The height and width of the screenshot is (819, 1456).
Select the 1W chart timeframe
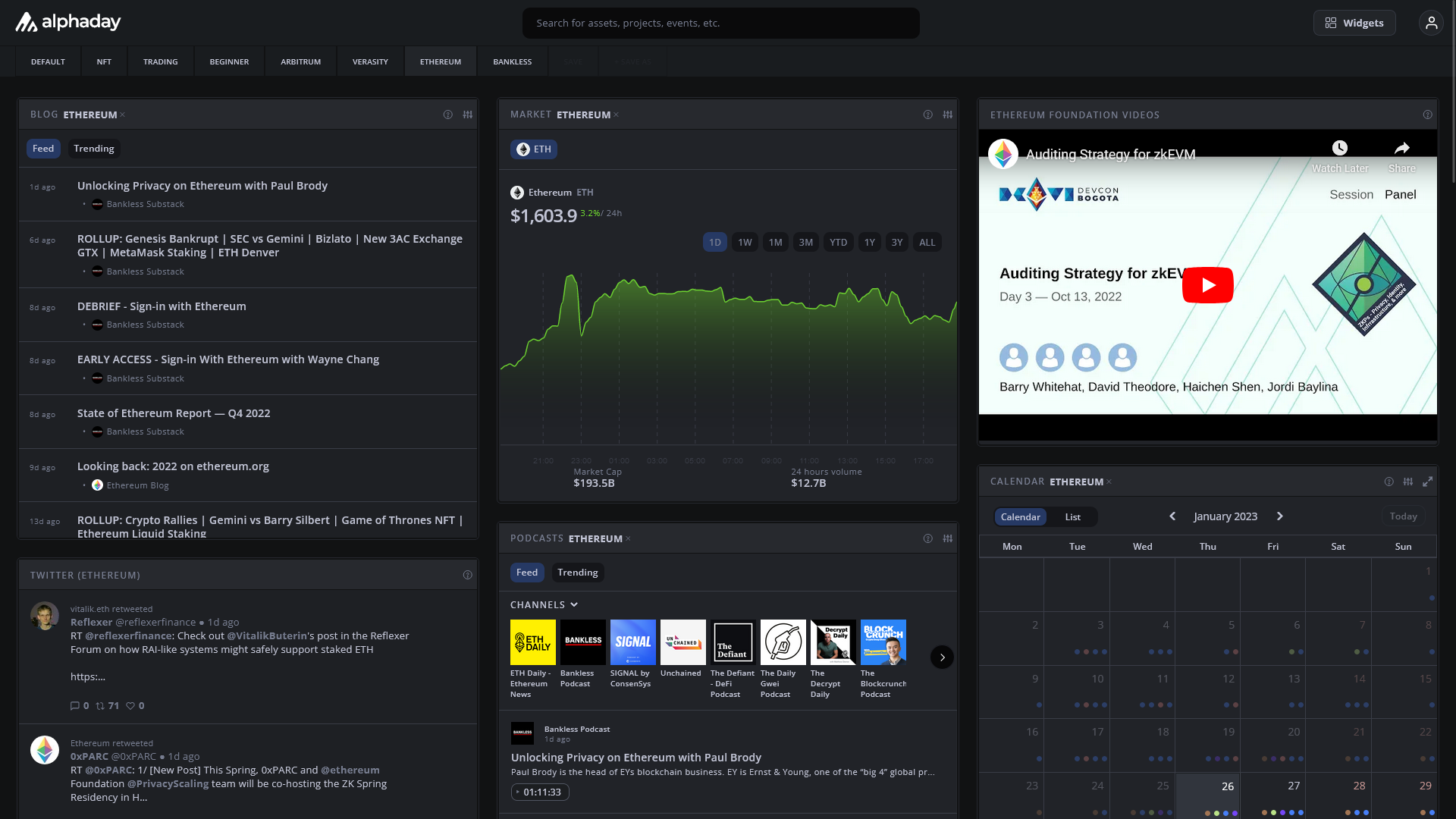click(745, 242)
